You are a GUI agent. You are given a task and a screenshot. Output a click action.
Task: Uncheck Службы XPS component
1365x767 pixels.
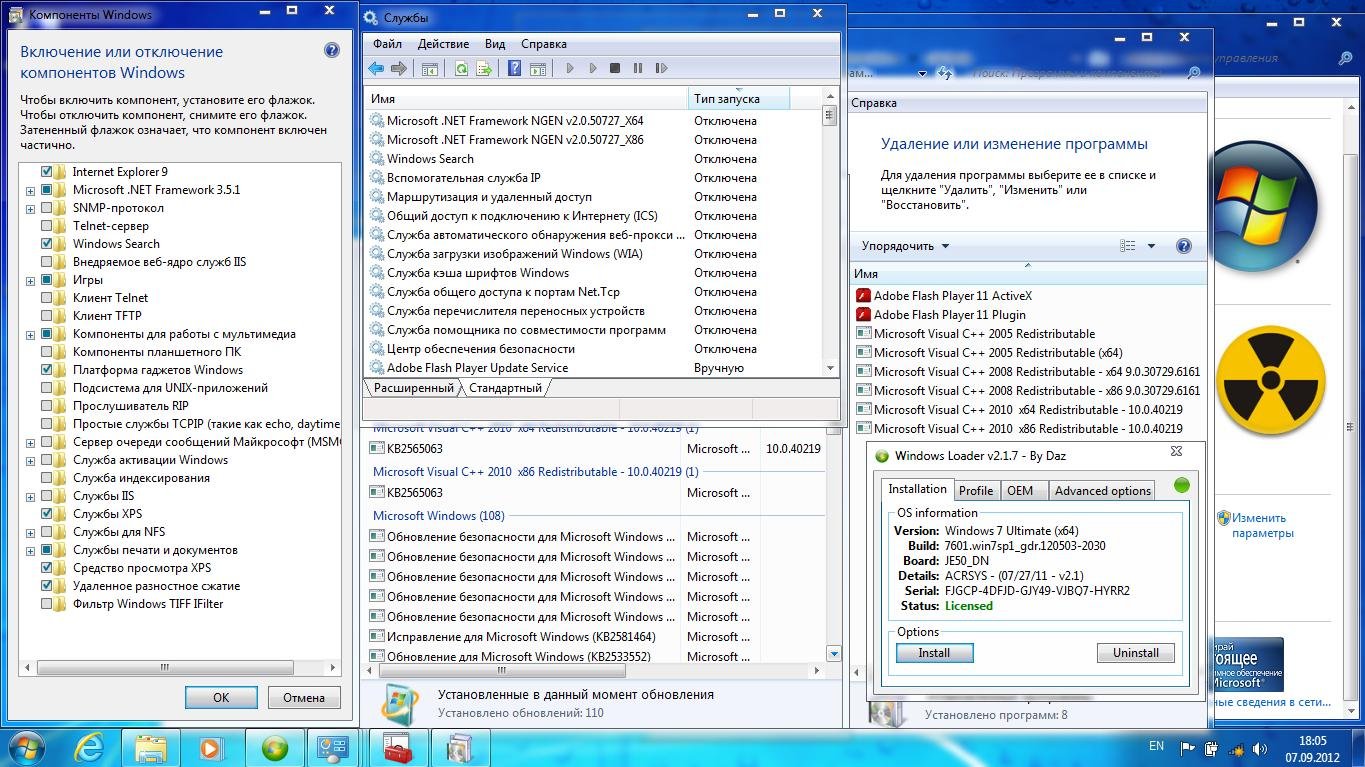[x=47, y=514]
